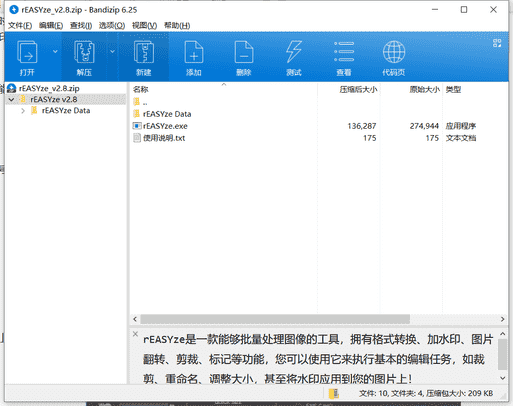Viewport: 513px width, 406px height.
Task: Click the comment panel scroll down arrow
Action: [503, 378]
